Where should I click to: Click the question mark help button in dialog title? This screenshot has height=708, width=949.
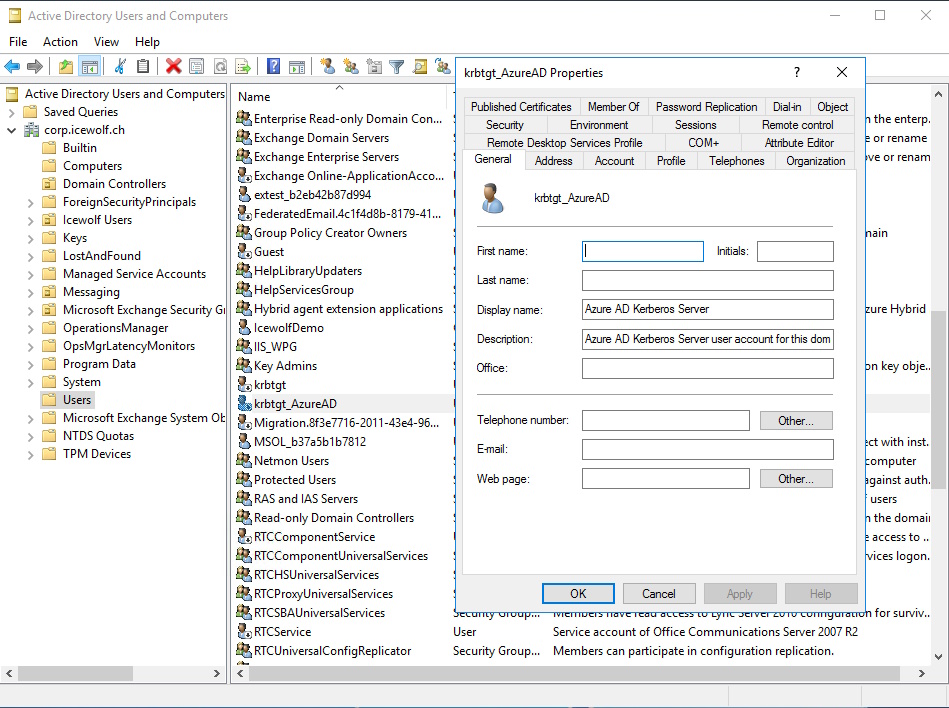click(797, 73)
